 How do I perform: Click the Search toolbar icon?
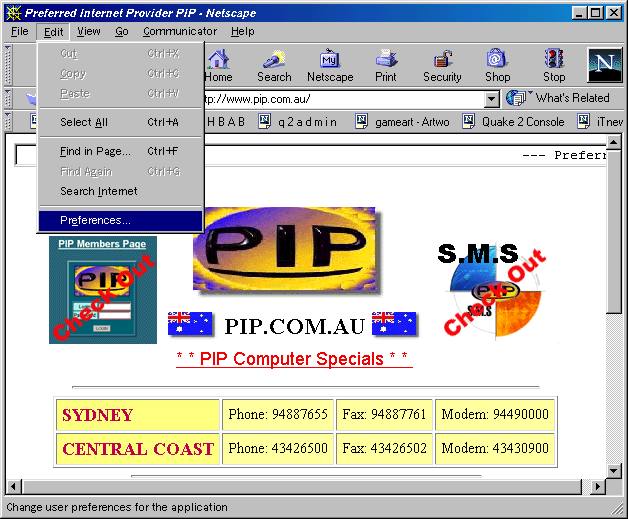[273, 65]
